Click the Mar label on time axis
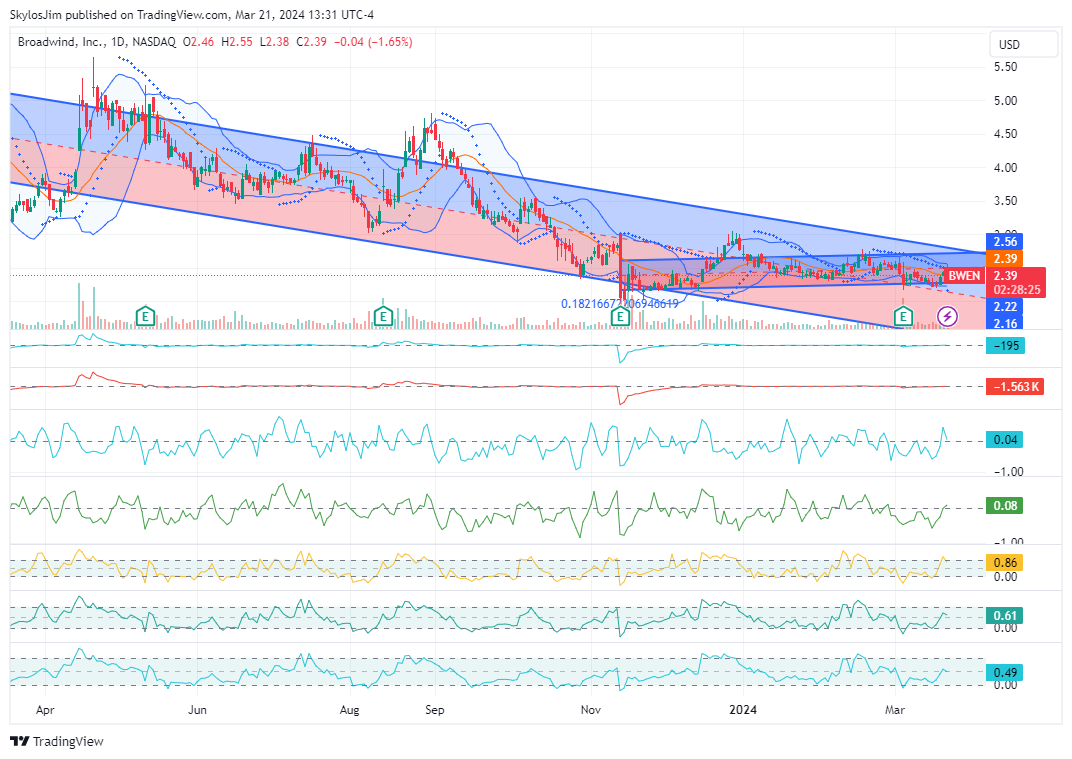Image resolution: width=1072 pixels, height=759 pixels. [x=895, y=710]
